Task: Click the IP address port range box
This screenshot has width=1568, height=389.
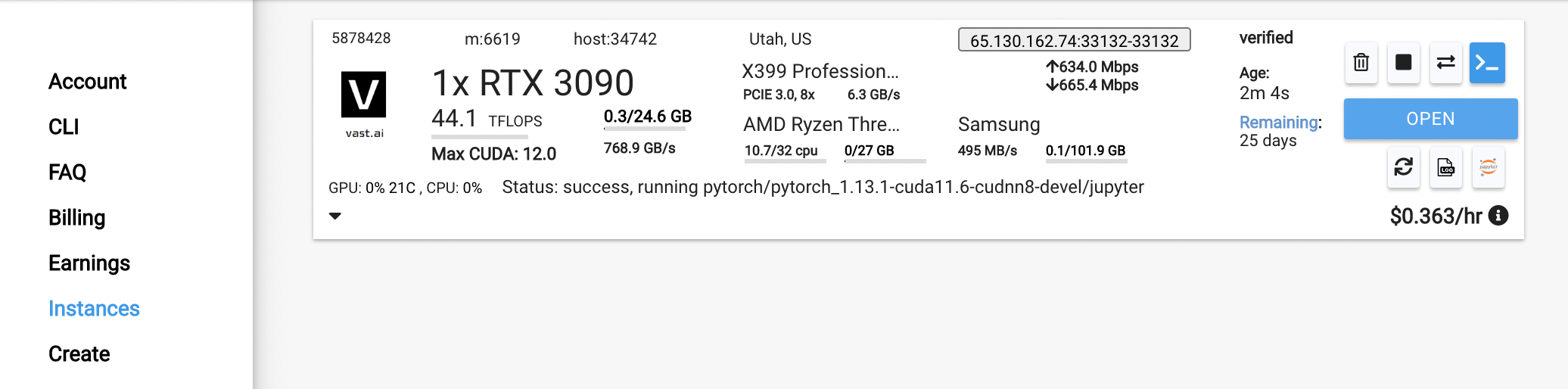Action: tap(1074, 40)
